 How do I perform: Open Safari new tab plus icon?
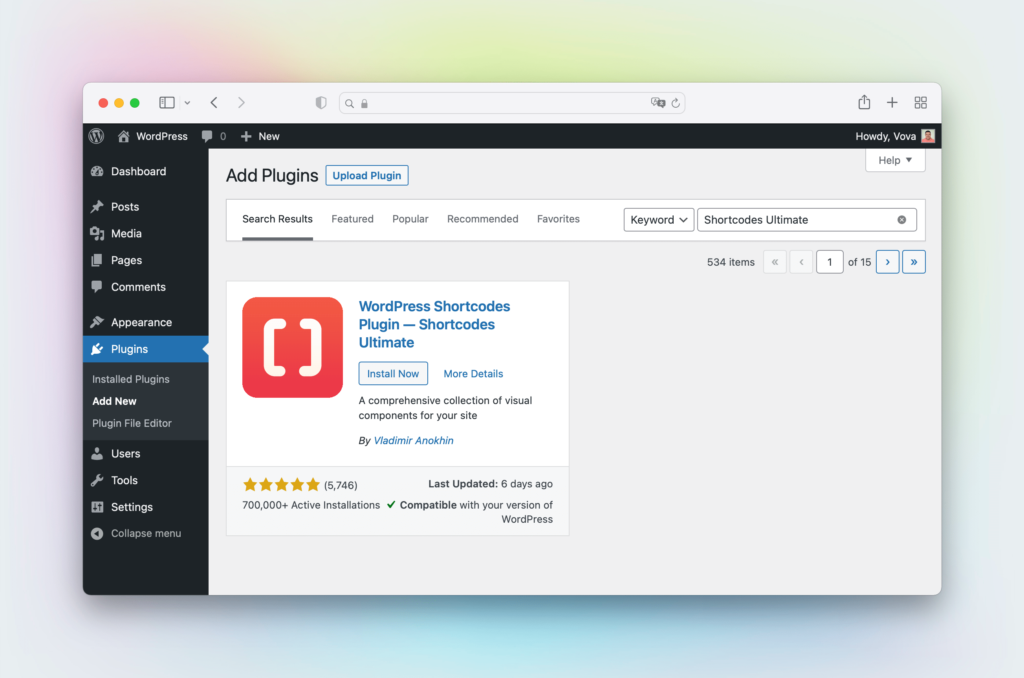tap(892, 103)
